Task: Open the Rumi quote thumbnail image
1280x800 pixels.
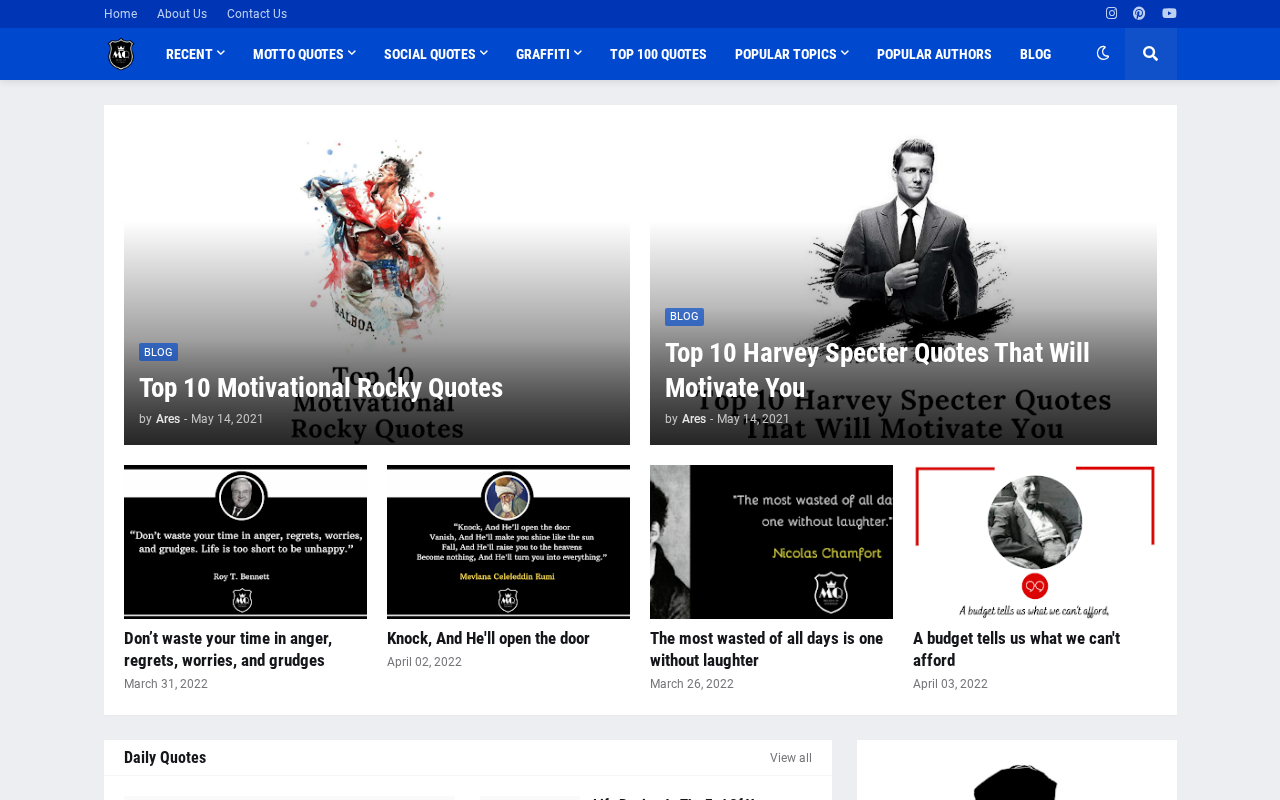Action: click(x=508, y=542)
